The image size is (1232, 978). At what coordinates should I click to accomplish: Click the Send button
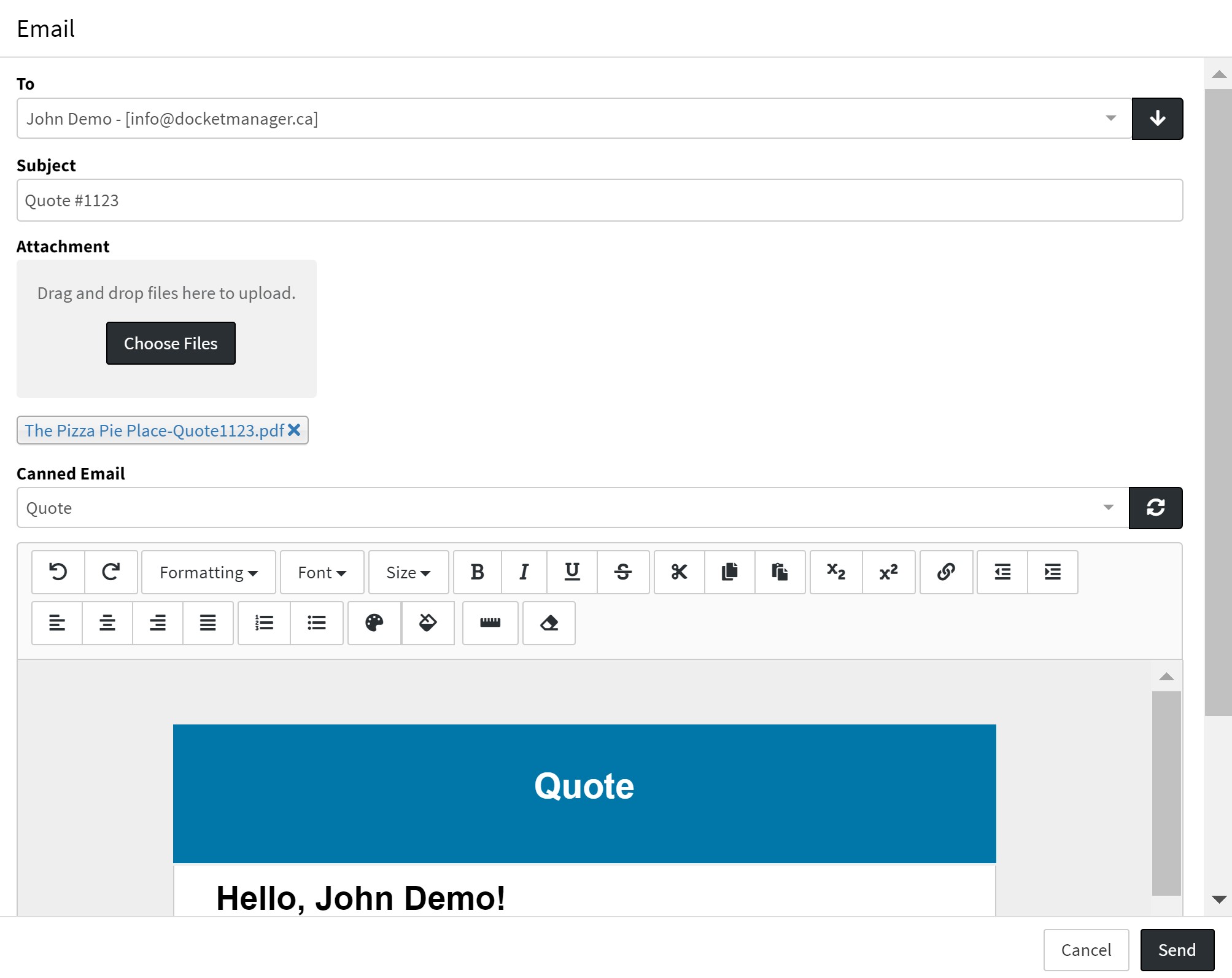click(x=1176, y=950)
